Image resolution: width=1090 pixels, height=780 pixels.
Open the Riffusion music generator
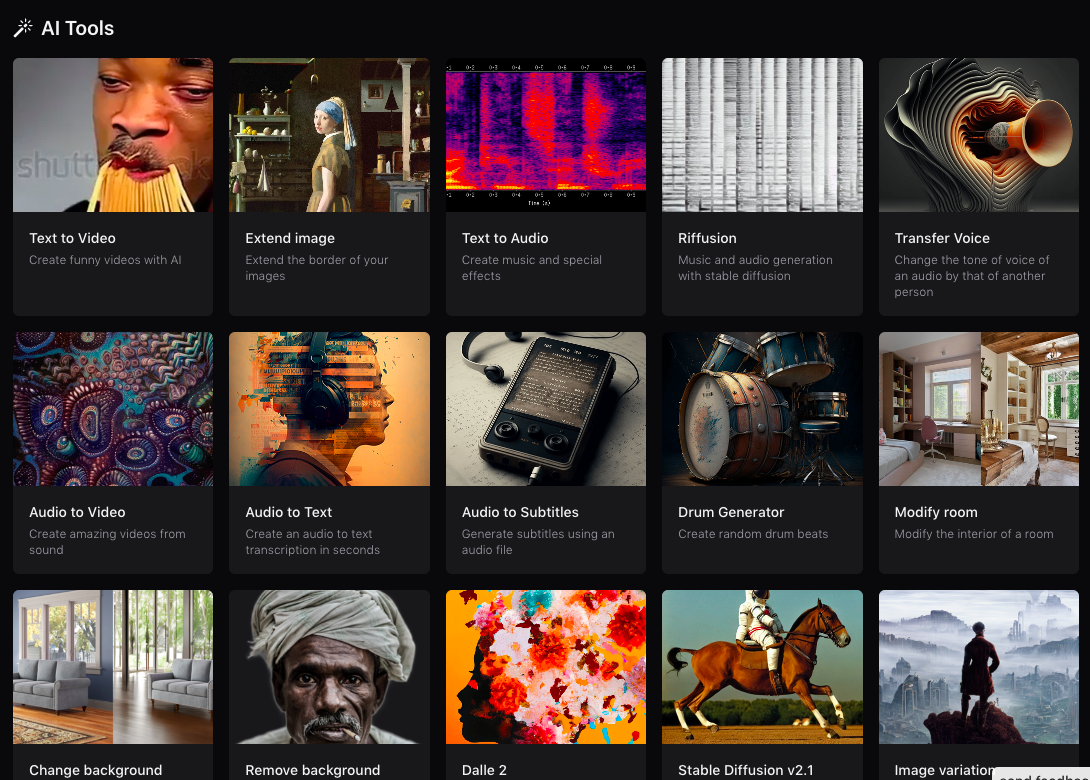pos(762,185)
